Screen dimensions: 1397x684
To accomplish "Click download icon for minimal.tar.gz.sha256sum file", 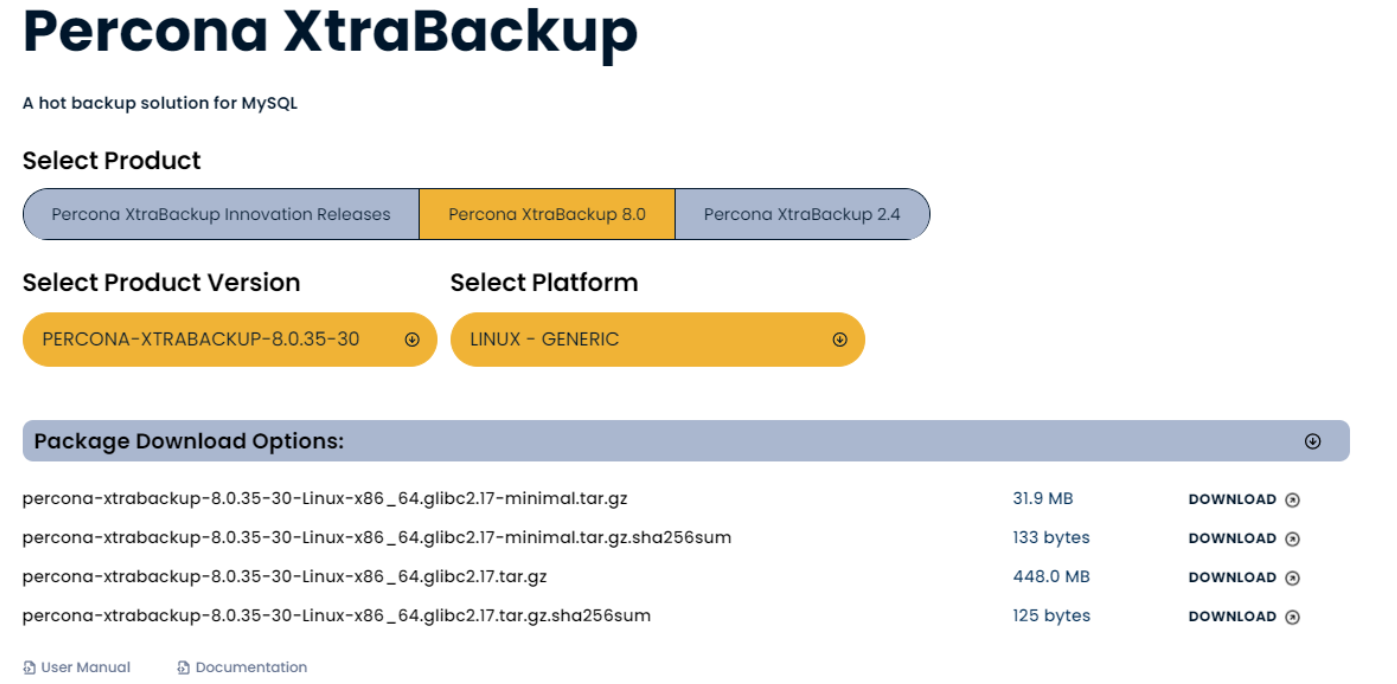I will (1292, 539).
